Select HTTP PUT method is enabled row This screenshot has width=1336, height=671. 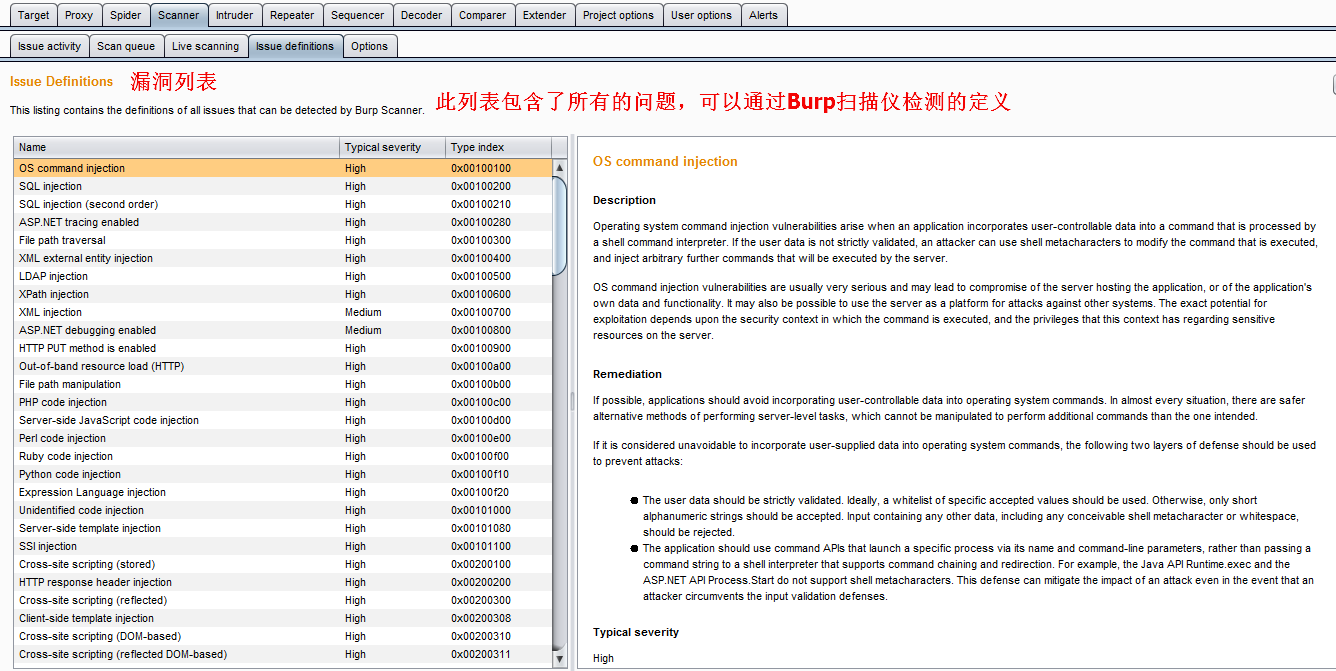pyautogui.click(x=283, y=348)
